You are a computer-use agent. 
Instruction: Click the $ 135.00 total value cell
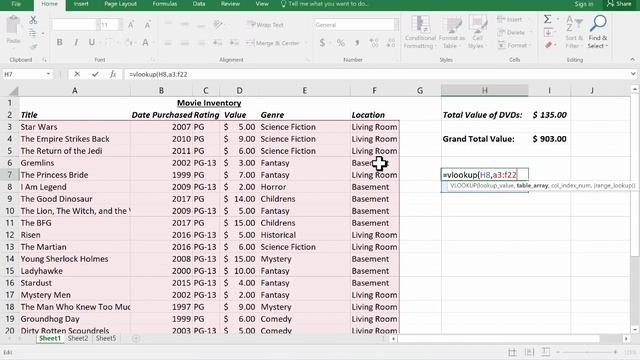[x=549, y=115]
